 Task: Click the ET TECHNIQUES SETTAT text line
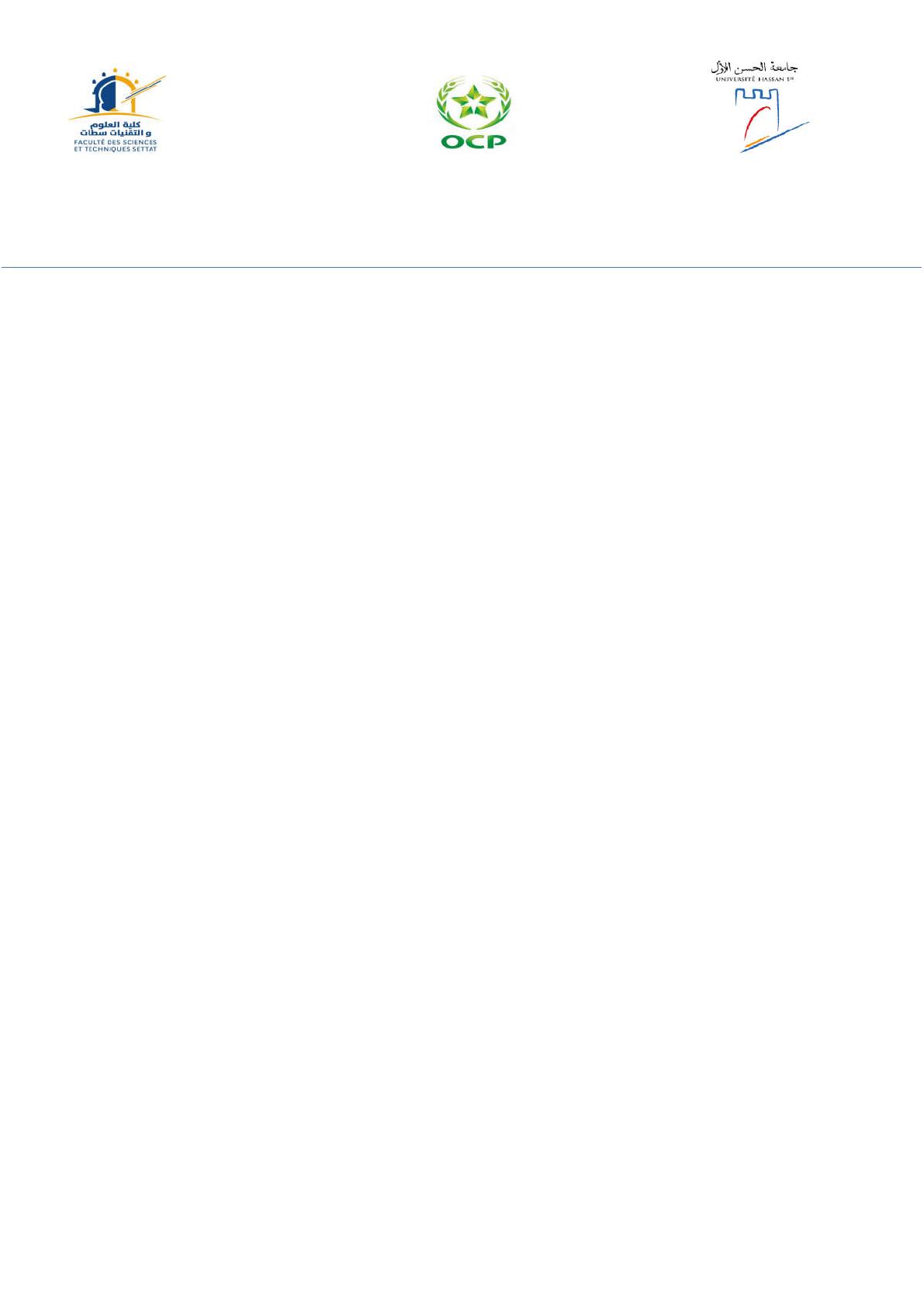coord(116,149)
